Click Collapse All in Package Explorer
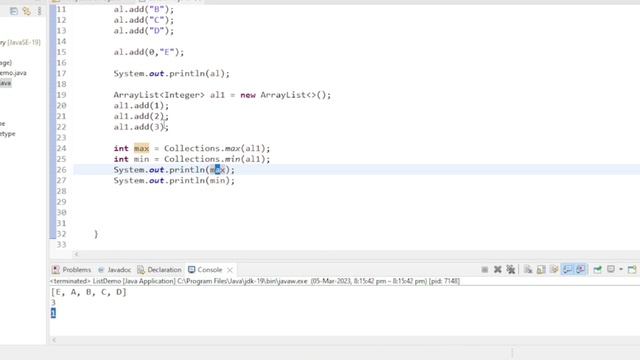 [14, 11]
